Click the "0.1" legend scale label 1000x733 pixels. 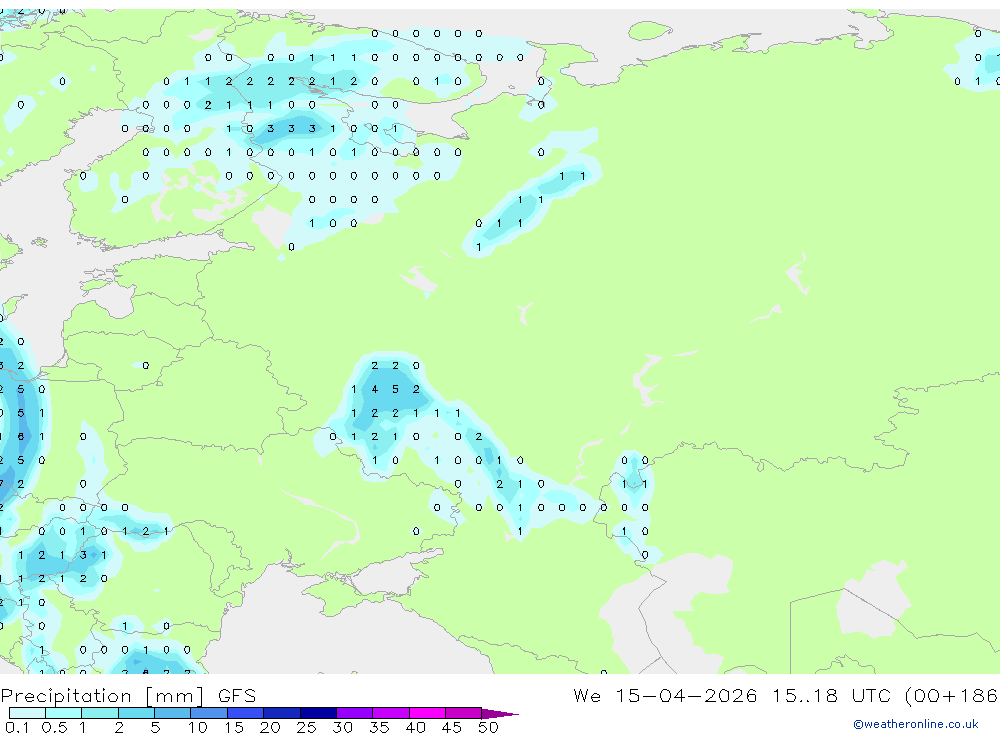17,727
